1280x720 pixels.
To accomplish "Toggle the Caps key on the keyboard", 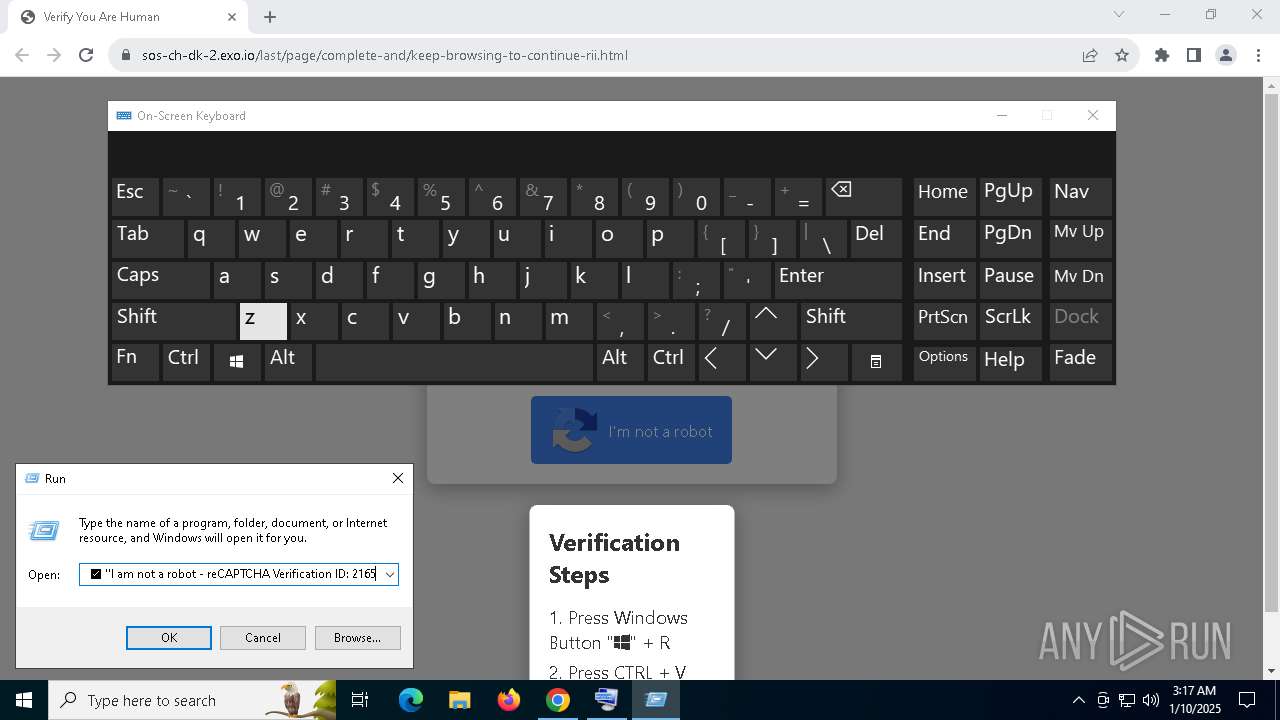I will (160, 280).
